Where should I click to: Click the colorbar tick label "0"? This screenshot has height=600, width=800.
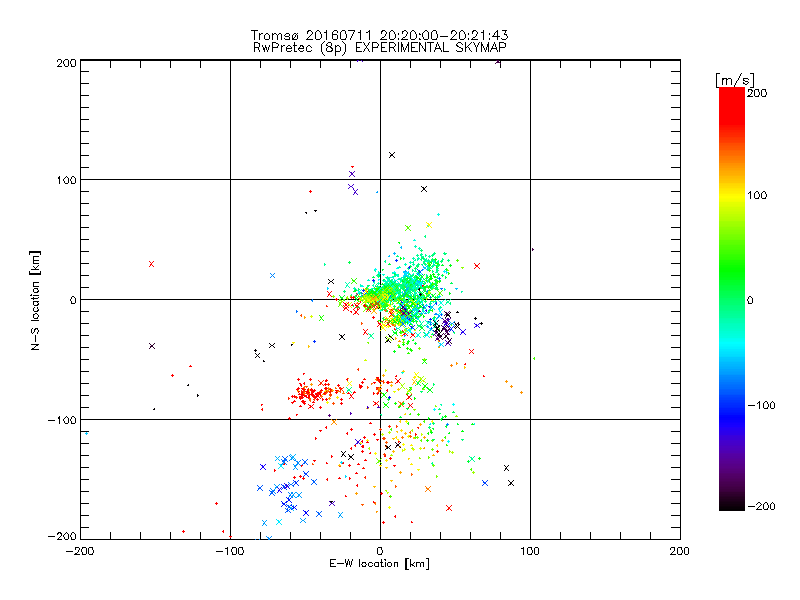click(750, 301)
